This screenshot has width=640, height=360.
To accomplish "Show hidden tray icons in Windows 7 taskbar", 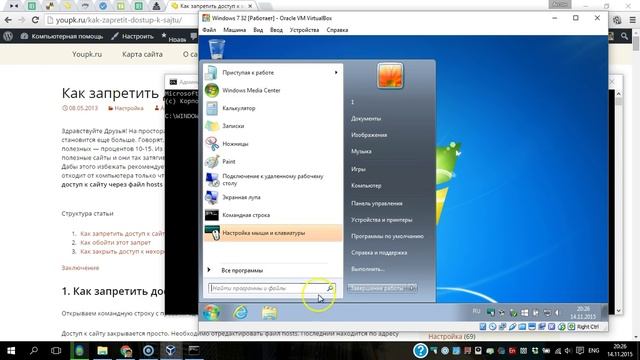I will [x=557, y=313].
